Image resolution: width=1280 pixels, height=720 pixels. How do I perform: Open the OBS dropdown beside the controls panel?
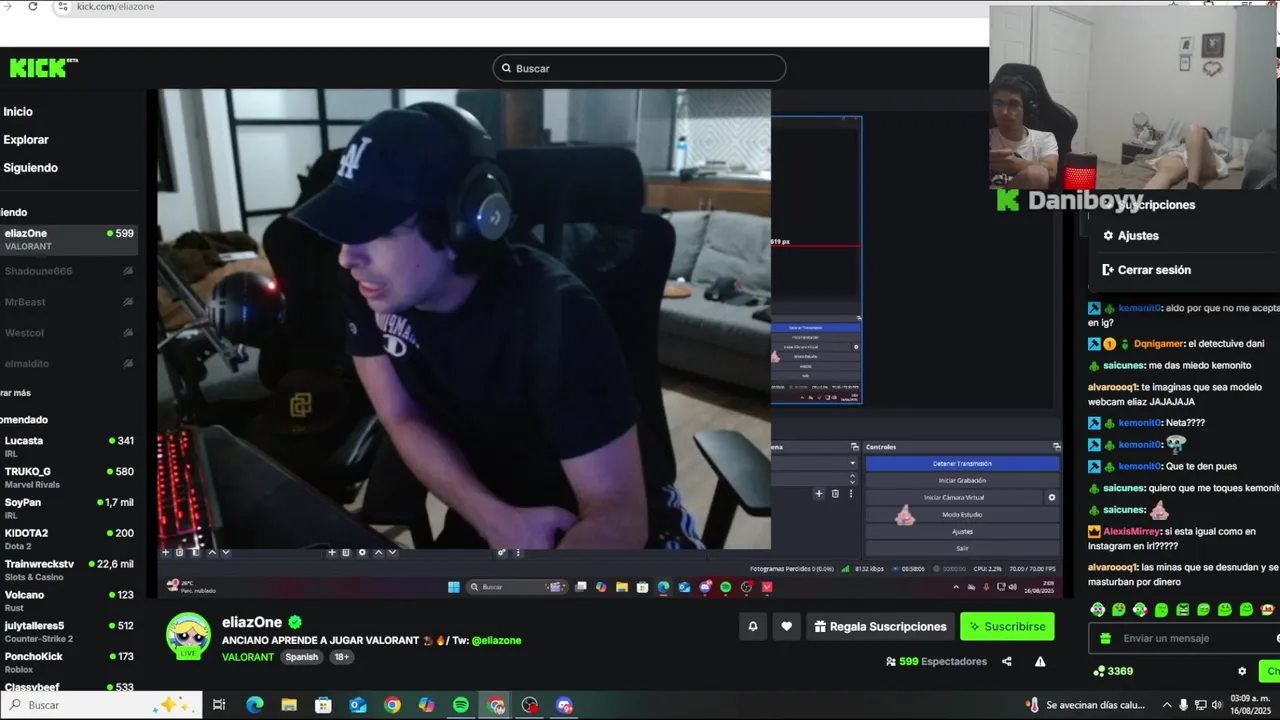click(853, 463)
